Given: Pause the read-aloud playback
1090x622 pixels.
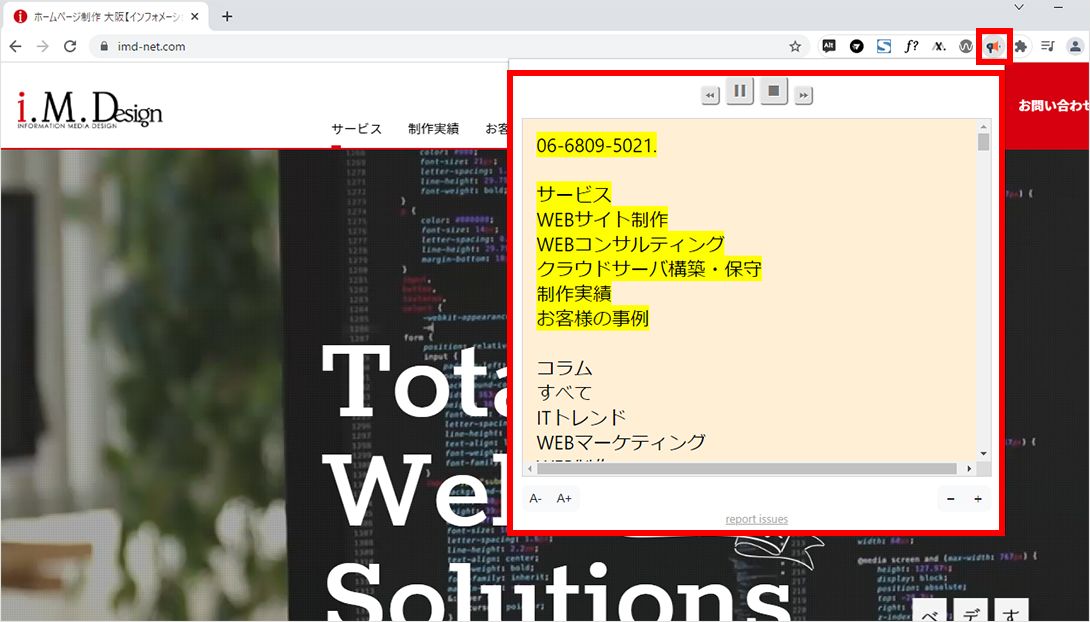Looking at the screenshot, I should [740, 91].
